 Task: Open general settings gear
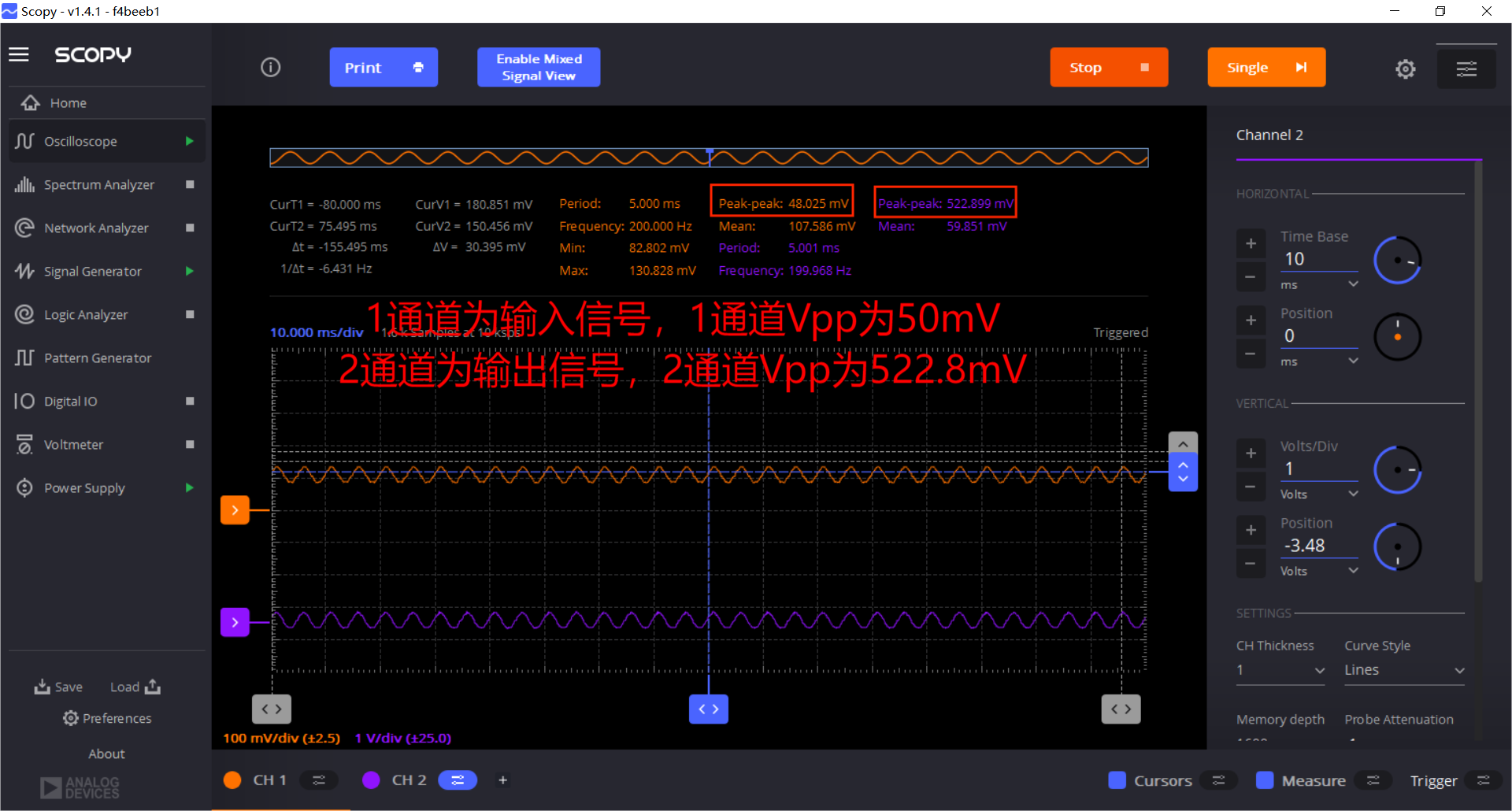pos(1405,69)
